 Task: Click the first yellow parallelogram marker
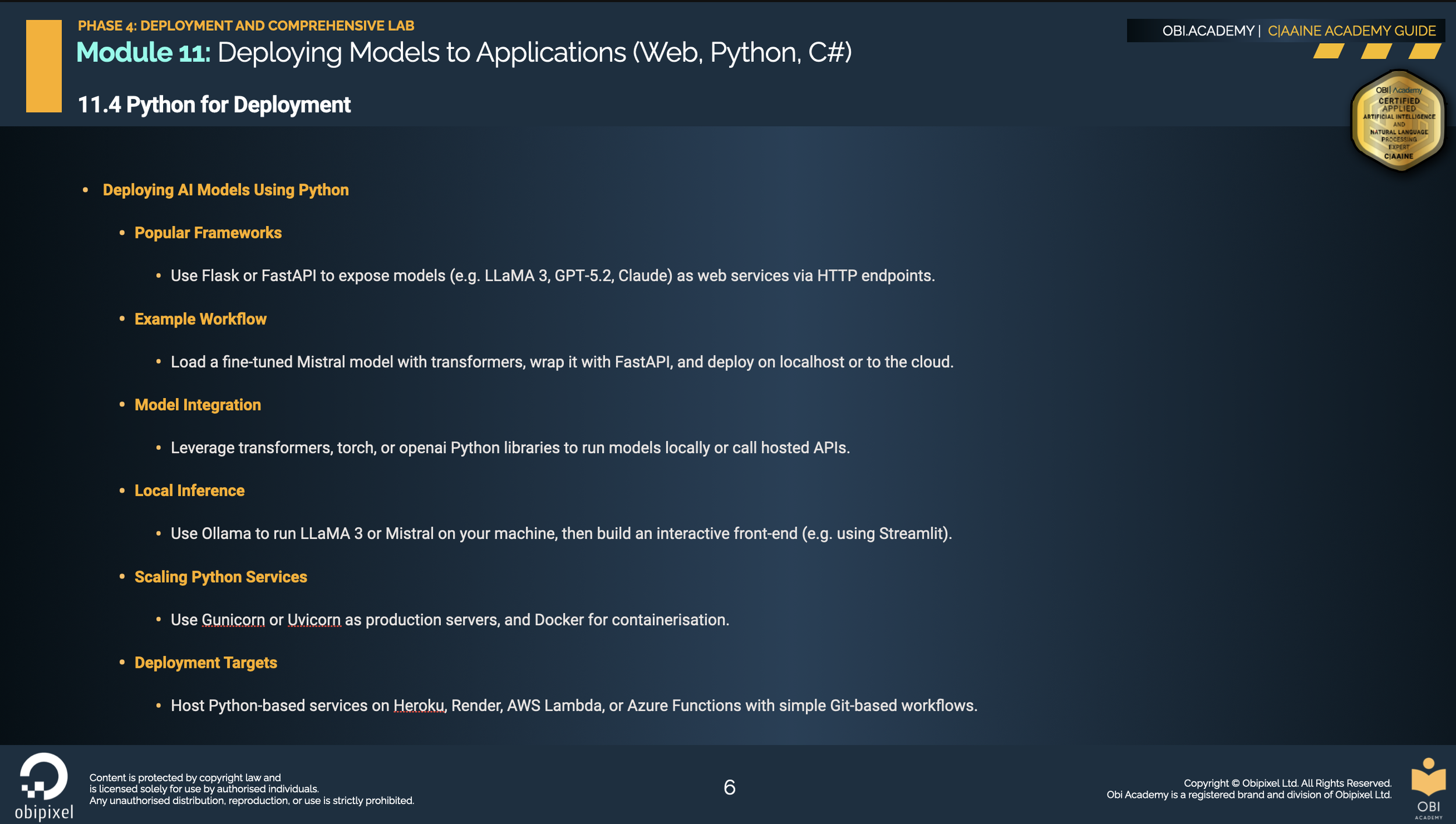(1328, 51)
